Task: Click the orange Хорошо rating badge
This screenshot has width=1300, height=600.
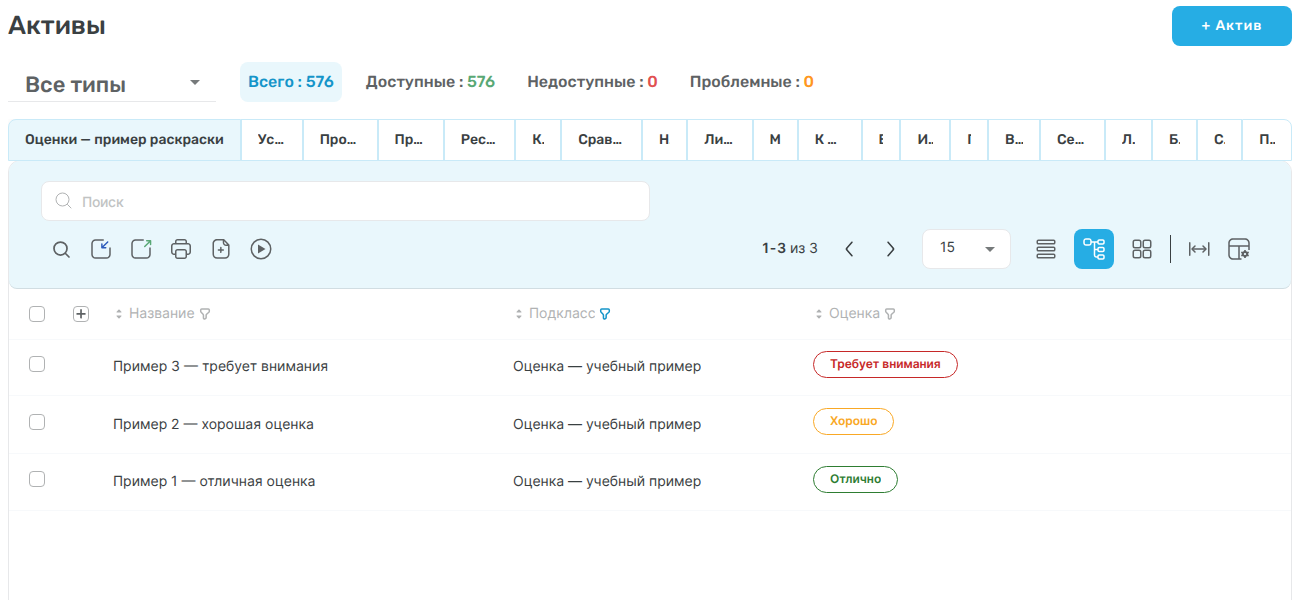Action: tap(853, 422)
